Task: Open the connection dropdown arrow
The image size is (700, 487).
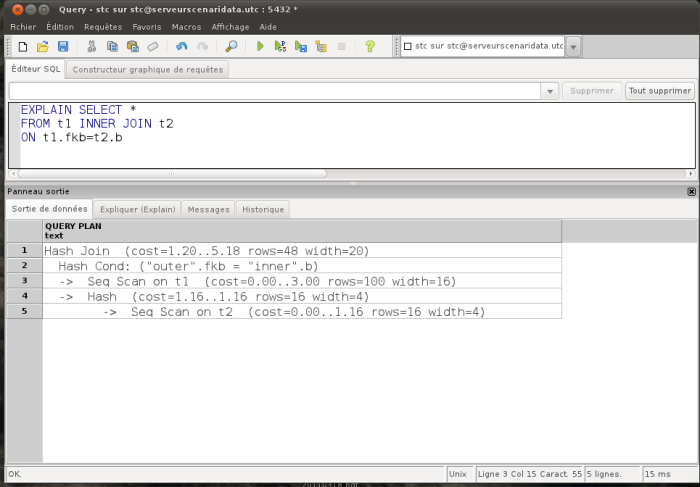Action: pyautogui.click(x=574, y=46)
